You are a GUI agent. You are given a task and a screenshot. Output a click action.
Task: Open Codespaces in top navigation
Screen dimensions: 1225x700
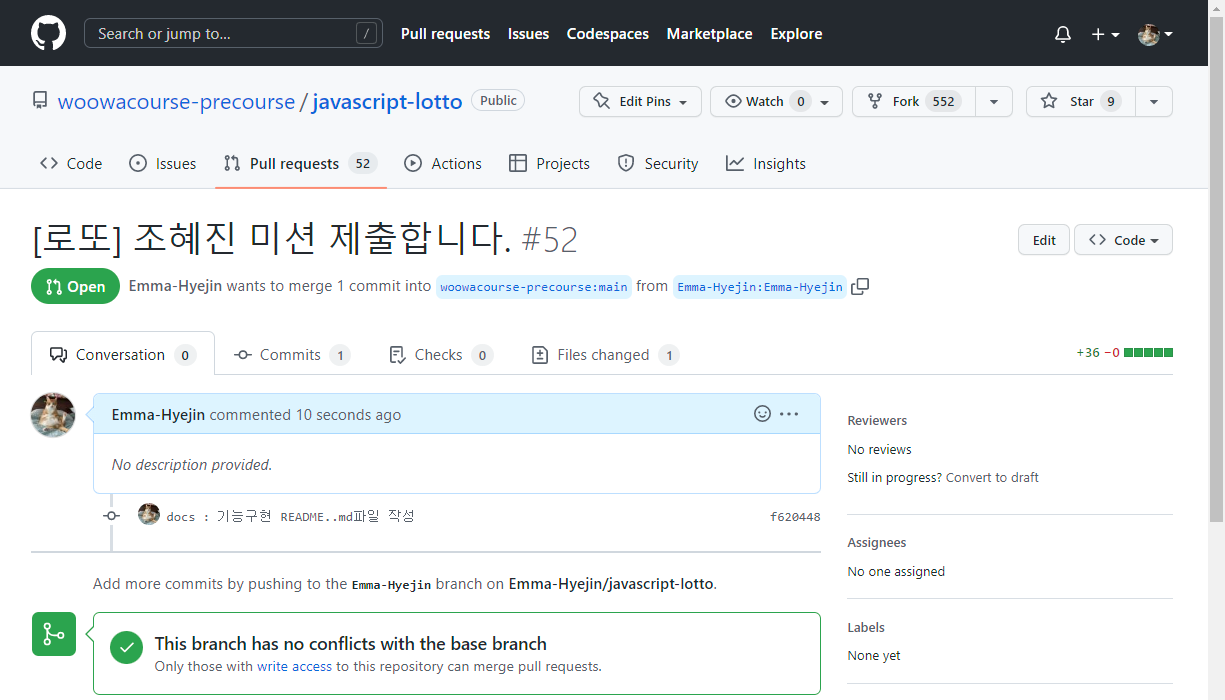point(608,34)
